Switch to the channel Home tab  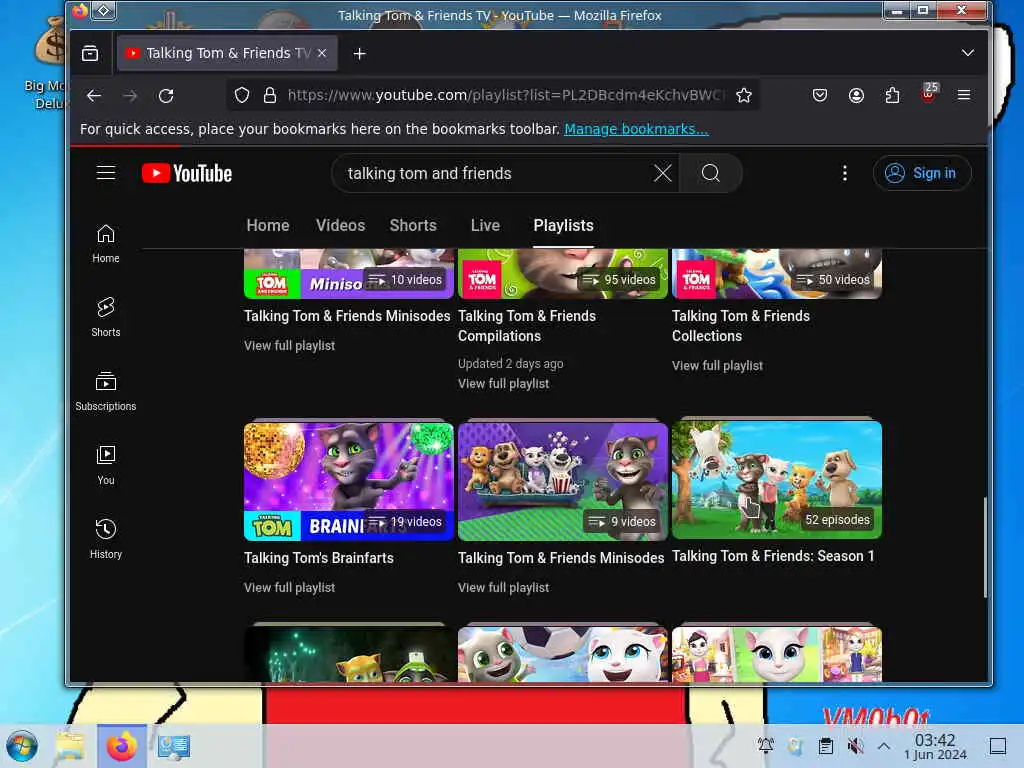(x=268, y=225)
